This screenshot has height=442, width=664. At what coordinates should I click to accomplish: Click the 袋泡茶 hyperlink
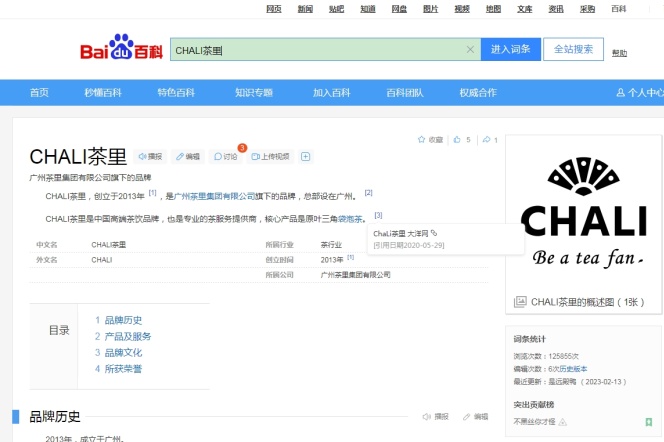coord(350,219)
